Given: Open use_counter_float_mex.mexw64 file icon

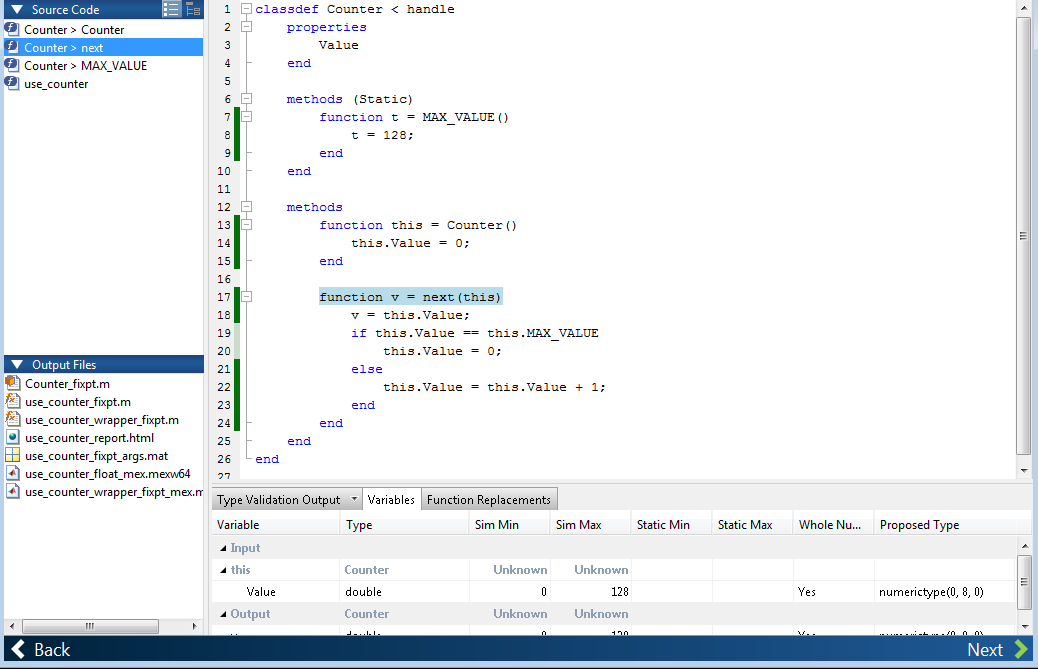Looking at the screenshot, I should click(x=13, y=474).
